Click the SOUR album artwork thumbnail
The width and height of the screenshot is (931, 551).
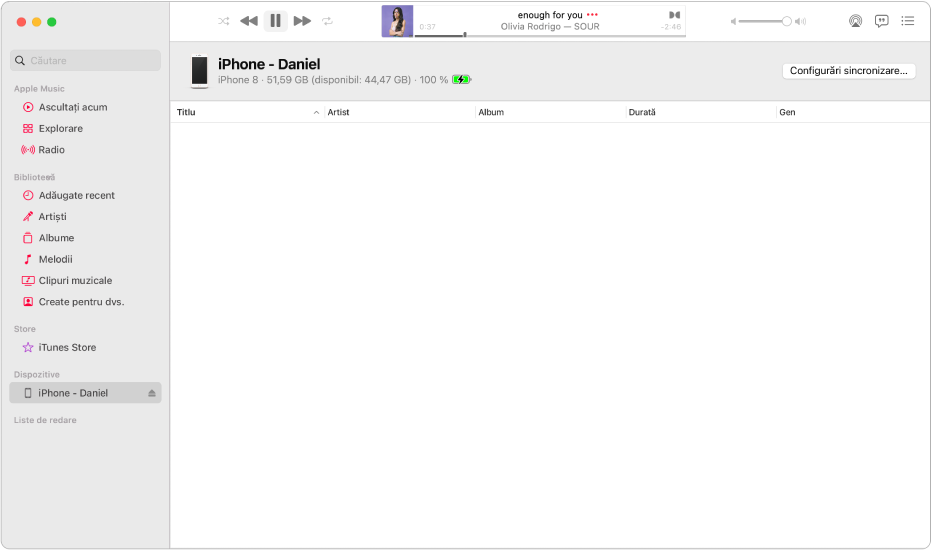pyautogui.click(x=397, y=21)
